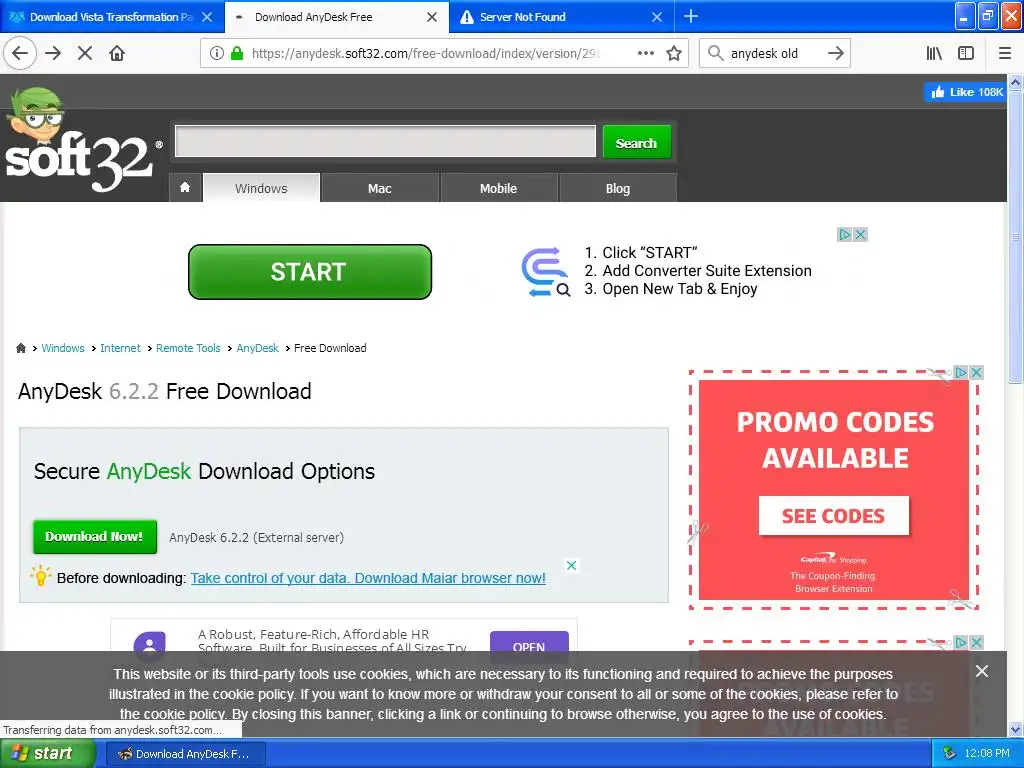Open the Mobile category tab
The image size is (1024, 768).
click(x=498, y=188)
